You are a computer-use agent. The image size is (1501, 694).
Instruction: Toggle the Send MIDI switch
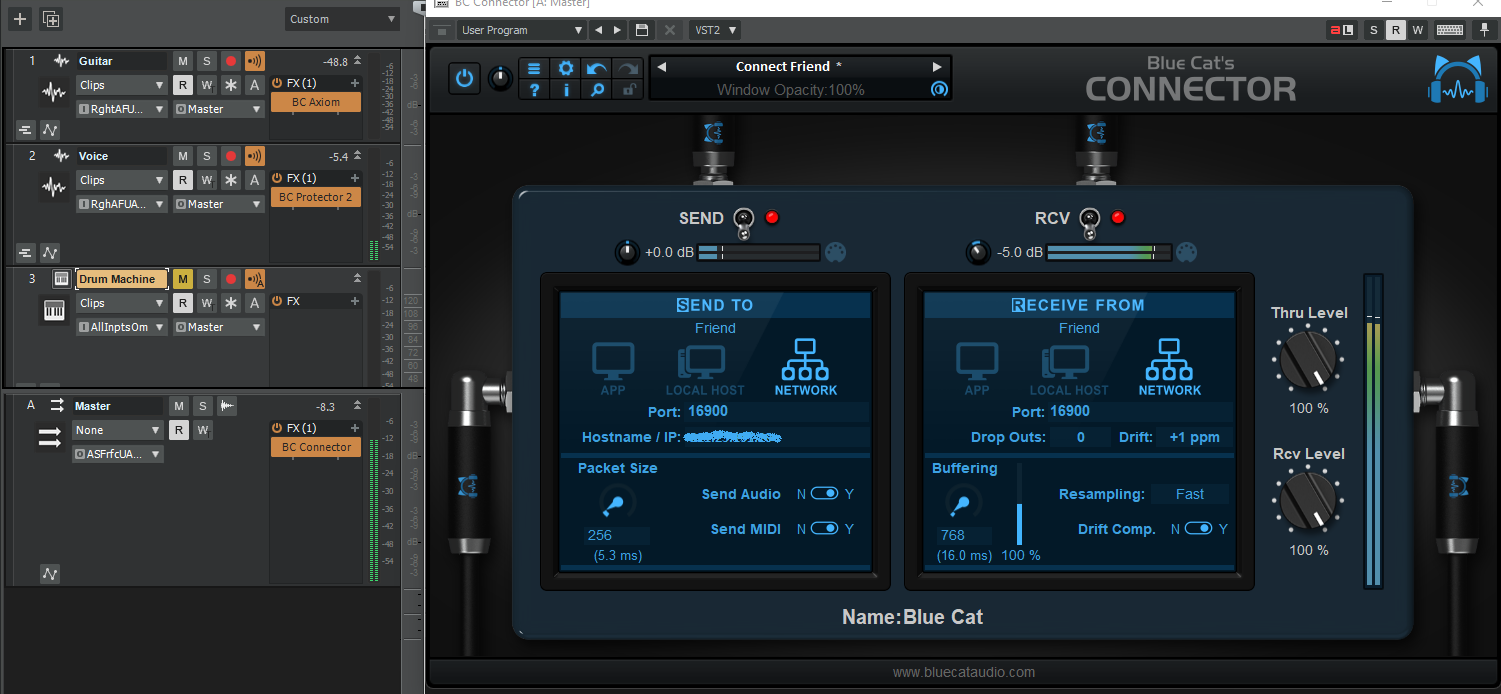tap(825, 529)
